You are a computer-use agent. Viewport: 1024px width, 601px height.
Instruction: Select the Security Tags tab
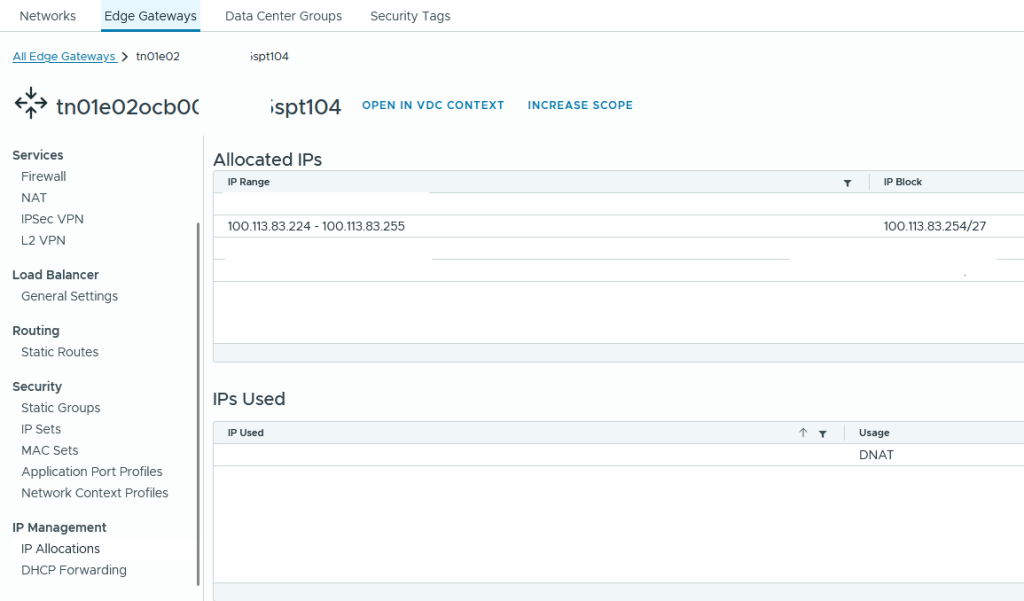(410, 16)
